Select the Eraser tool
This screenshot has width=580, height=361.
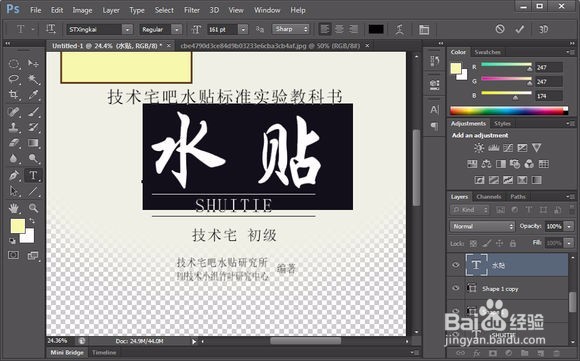coord(14,143)
